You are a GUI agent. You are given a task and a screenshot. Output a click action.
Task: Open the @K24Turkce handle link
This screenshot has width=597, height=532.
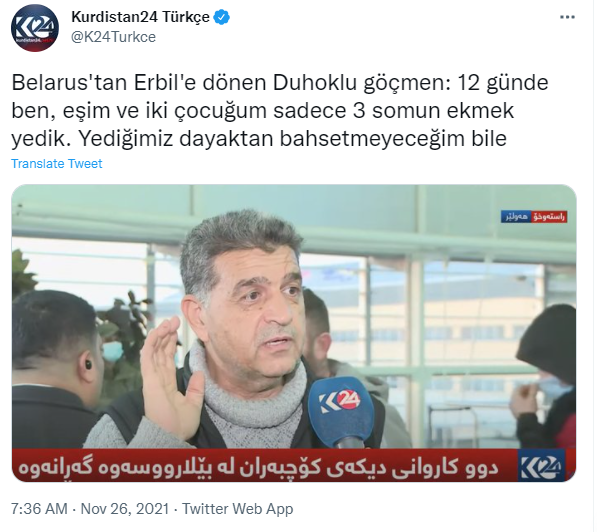(113, 37)
